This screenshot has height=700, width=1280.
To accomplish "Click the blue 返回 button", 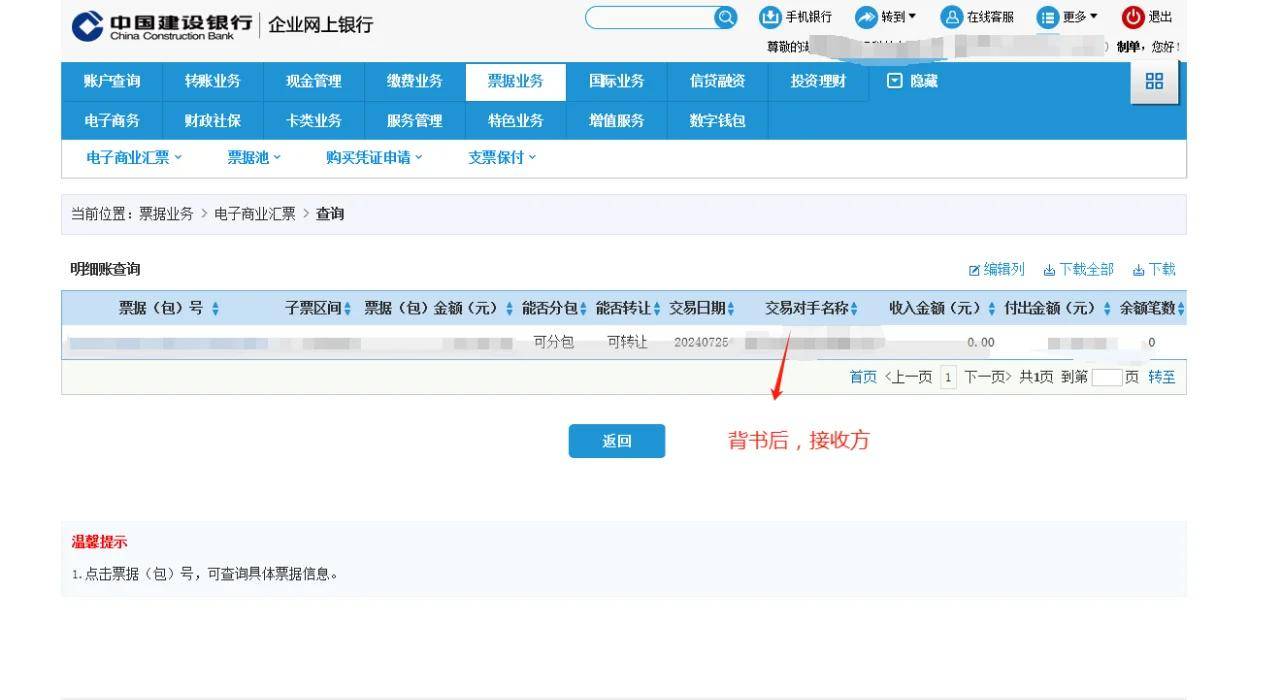I will (x=616, y=441).
